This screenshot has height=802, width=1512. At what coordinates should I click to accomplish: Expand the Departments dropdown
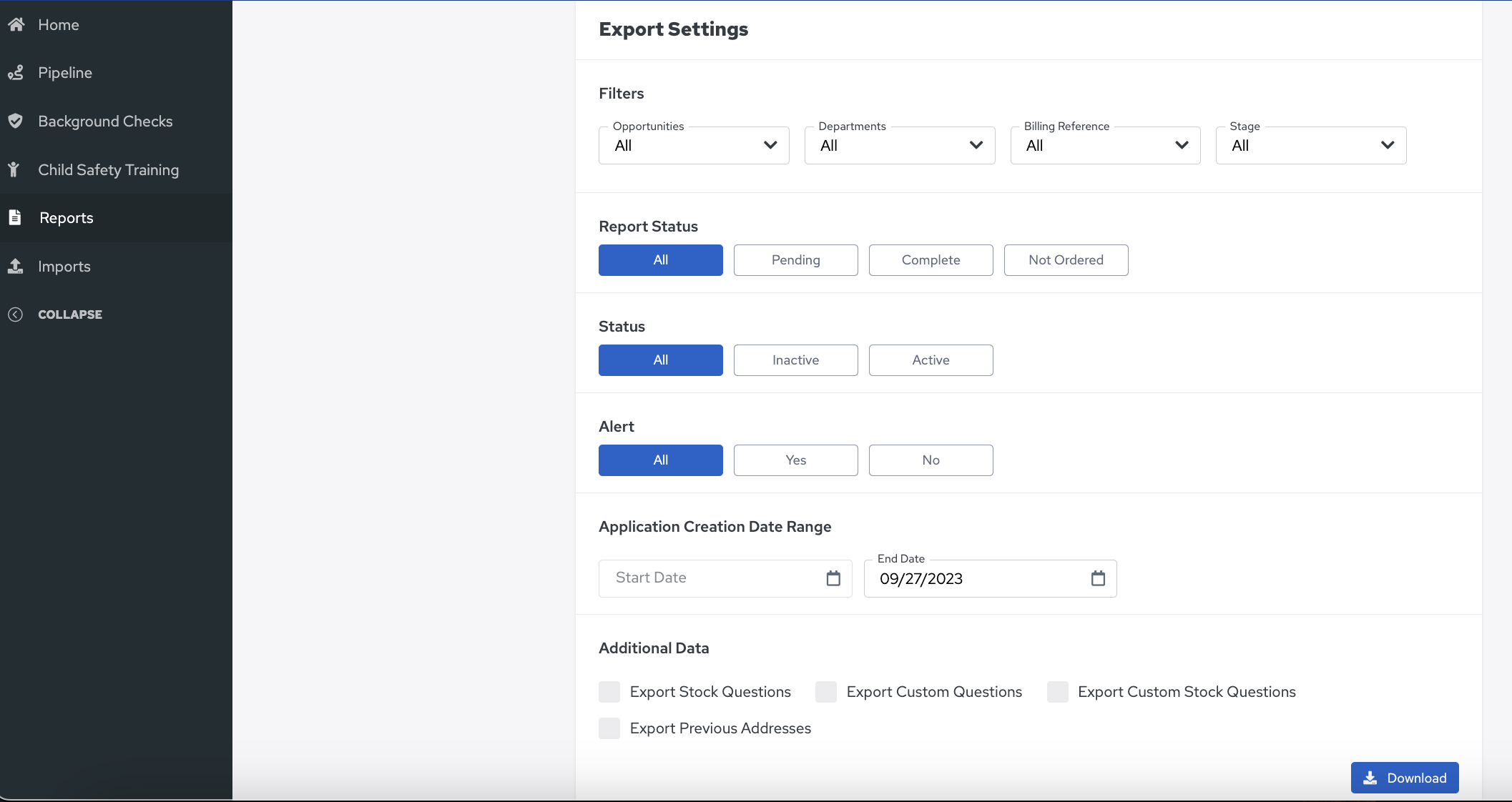pyautogui.click(x=900, y=145)
